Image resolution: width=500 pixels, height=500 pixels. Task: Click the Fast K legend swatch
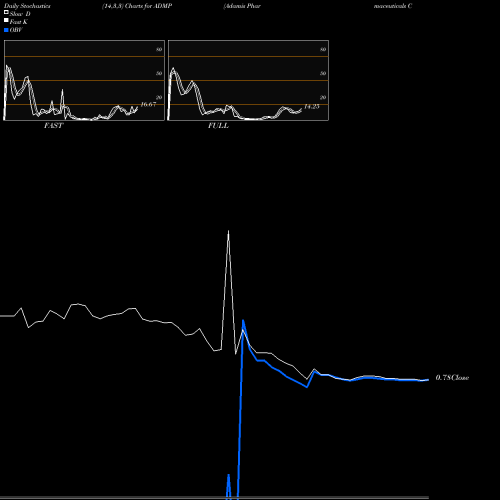(6, 20)
